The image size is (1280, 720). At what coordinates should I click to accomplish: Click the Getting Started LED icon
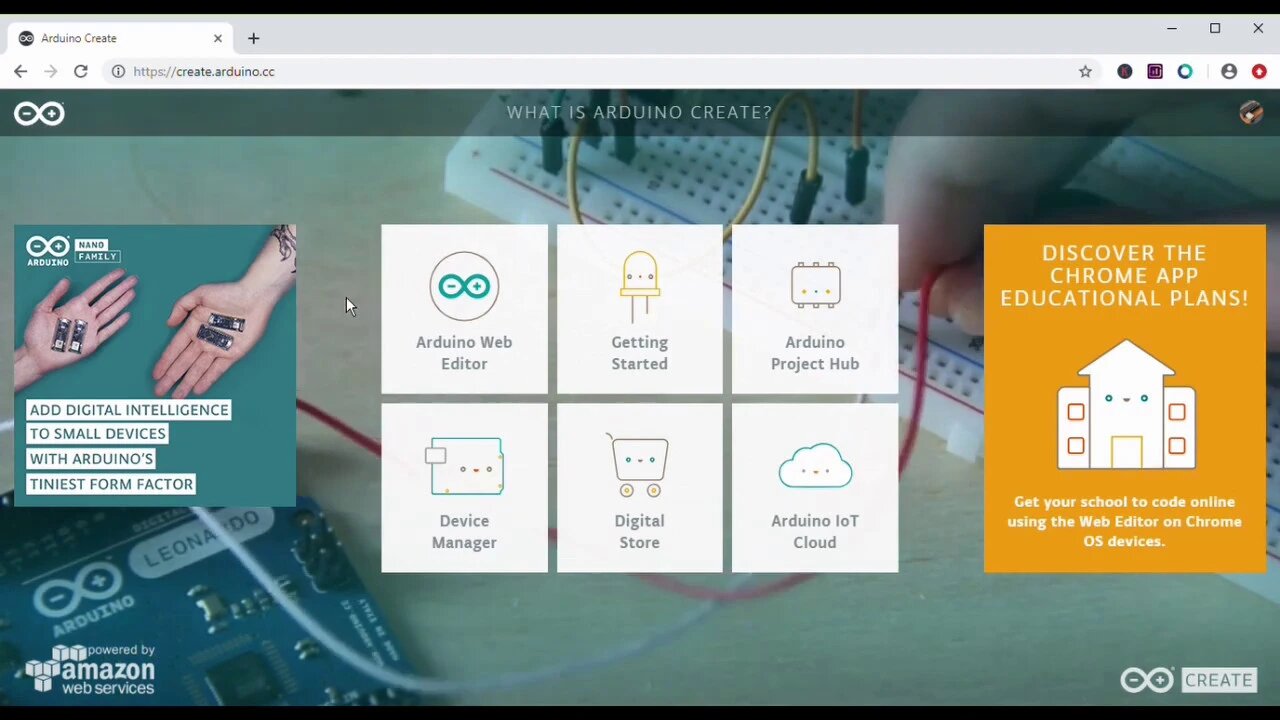point(640,286)
